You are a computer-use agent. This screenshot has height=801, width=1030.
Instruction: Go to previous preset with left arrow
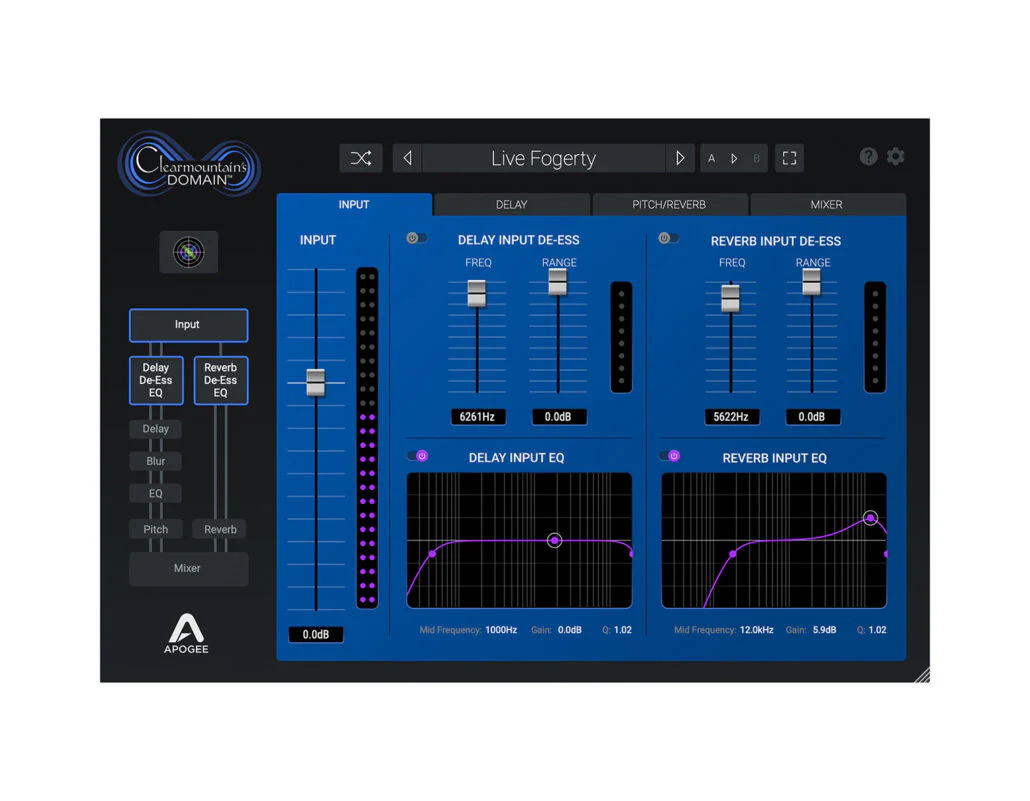[407, 158]
